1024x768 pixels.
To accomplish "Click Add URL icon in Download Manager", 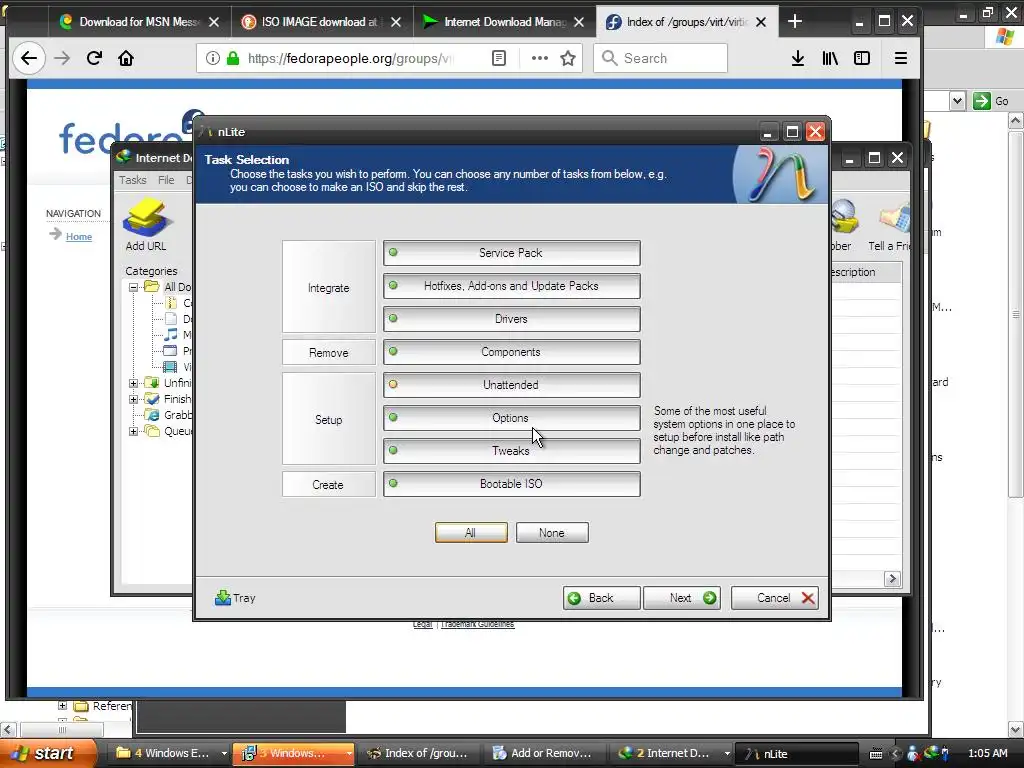I will (146, 225).
